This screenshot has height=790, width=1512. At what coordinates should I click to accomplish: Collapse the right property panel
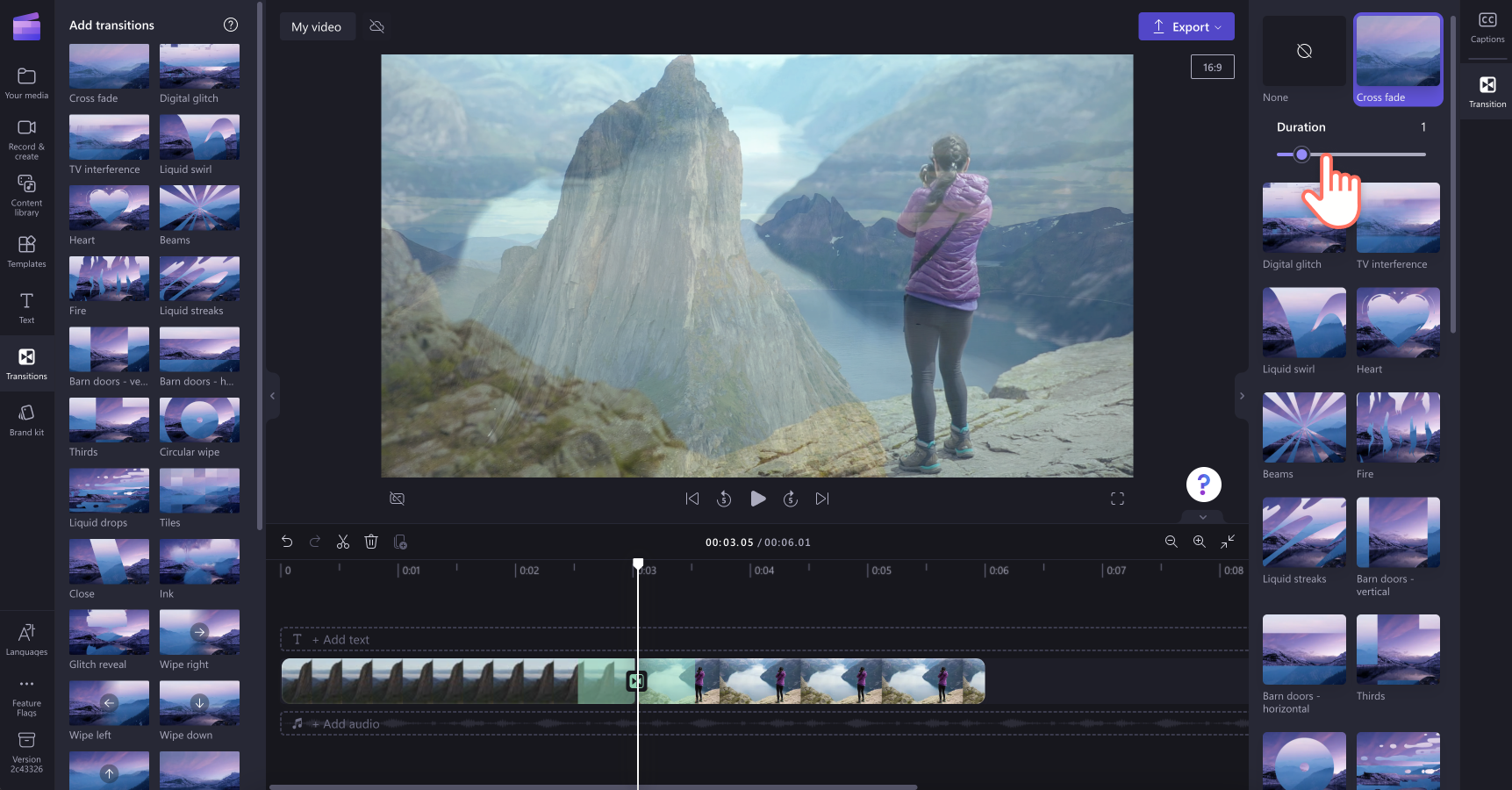point(1242,396)
